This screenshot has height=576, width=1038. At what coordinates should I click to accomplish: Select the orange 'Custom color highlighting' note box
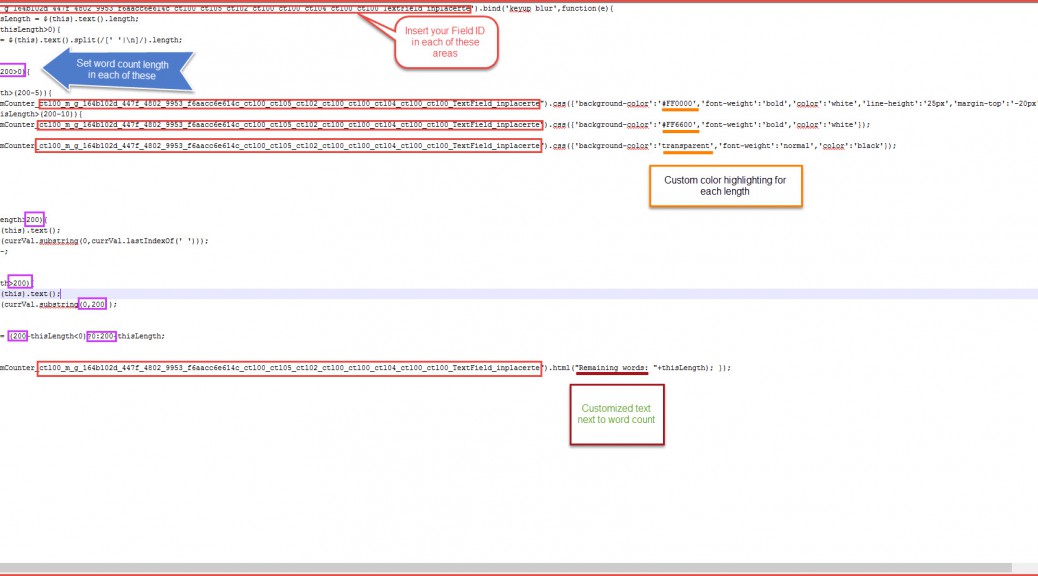point(725,186)
